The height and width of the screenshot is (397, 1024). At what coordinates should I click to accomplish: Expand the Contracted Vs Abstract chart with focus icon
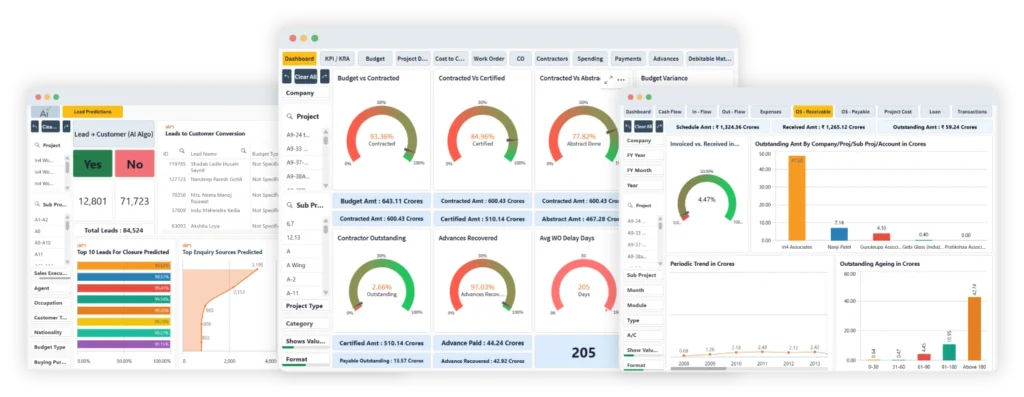[609, 80]
